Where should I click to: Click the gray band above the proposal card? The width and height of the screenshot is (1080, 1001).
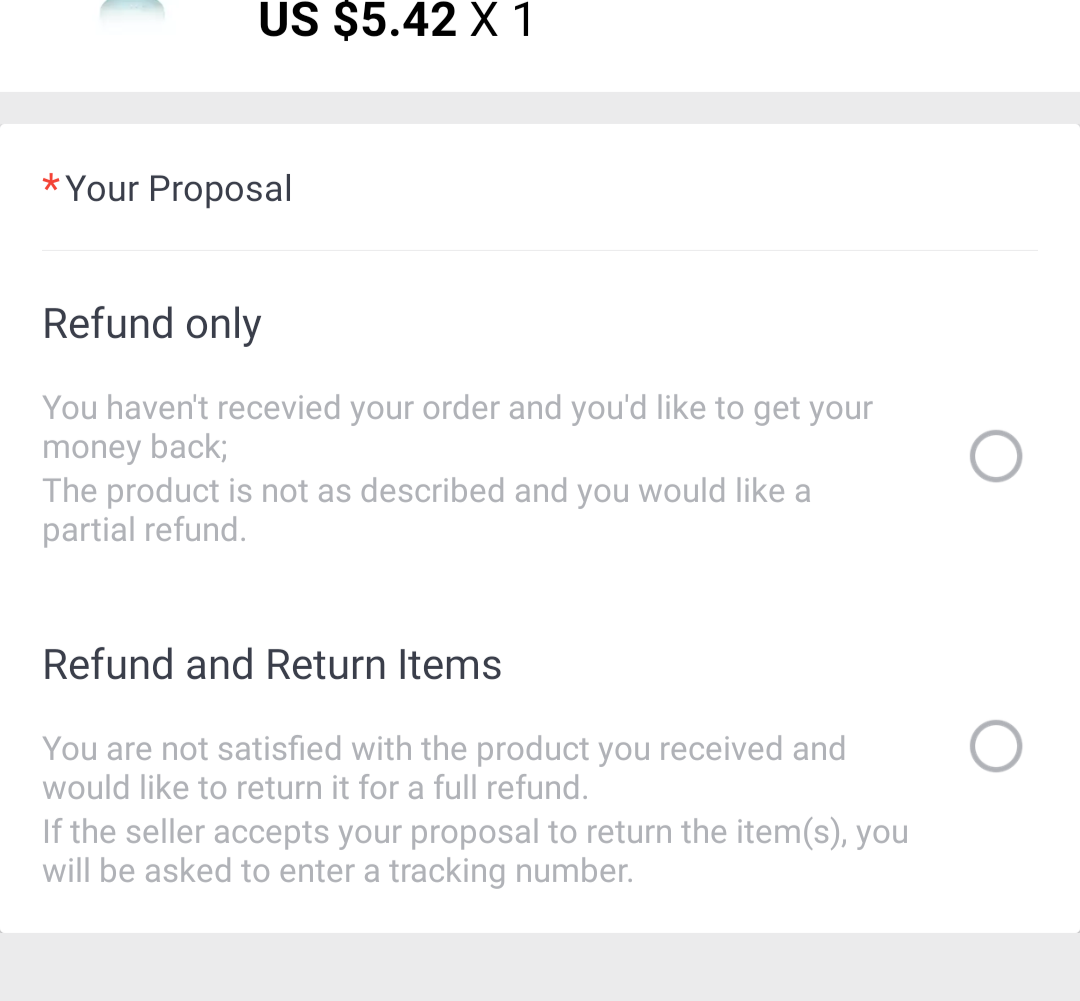pos(540,107)
